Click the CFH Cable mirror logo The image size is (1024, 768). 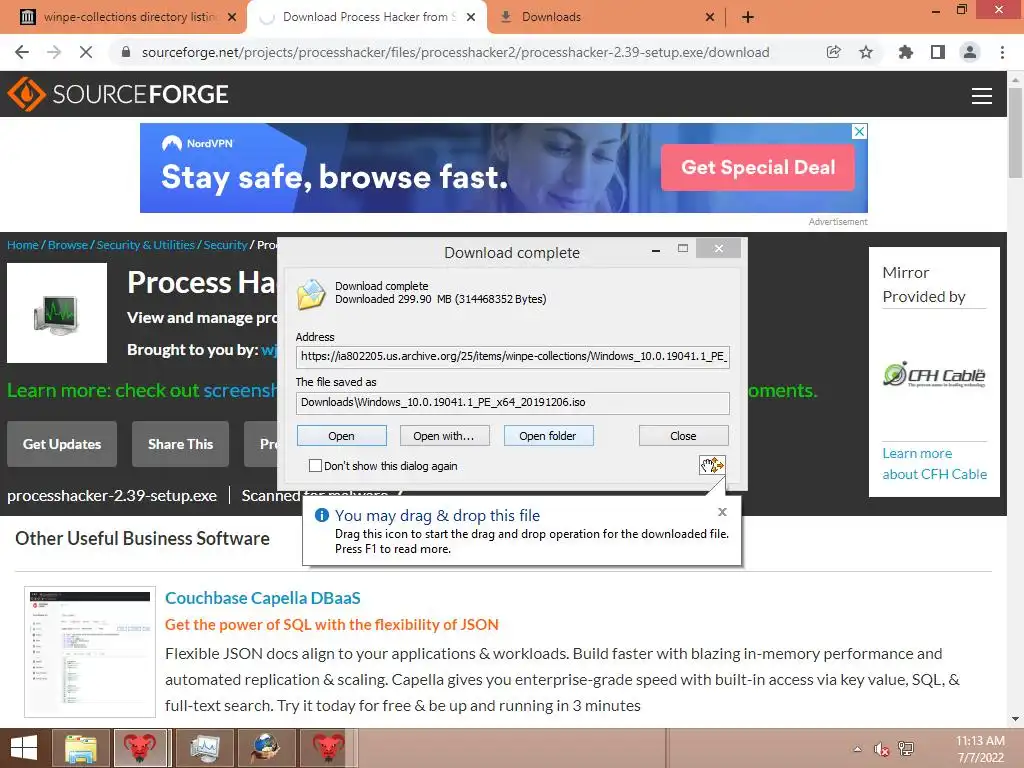pos(934,375)
